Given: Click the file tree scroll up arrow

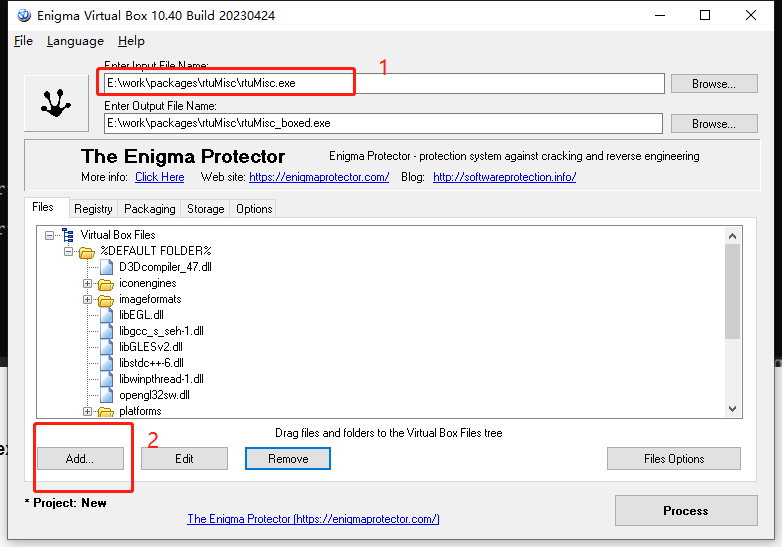Looking at the screenshot, I should pos(732,236).
